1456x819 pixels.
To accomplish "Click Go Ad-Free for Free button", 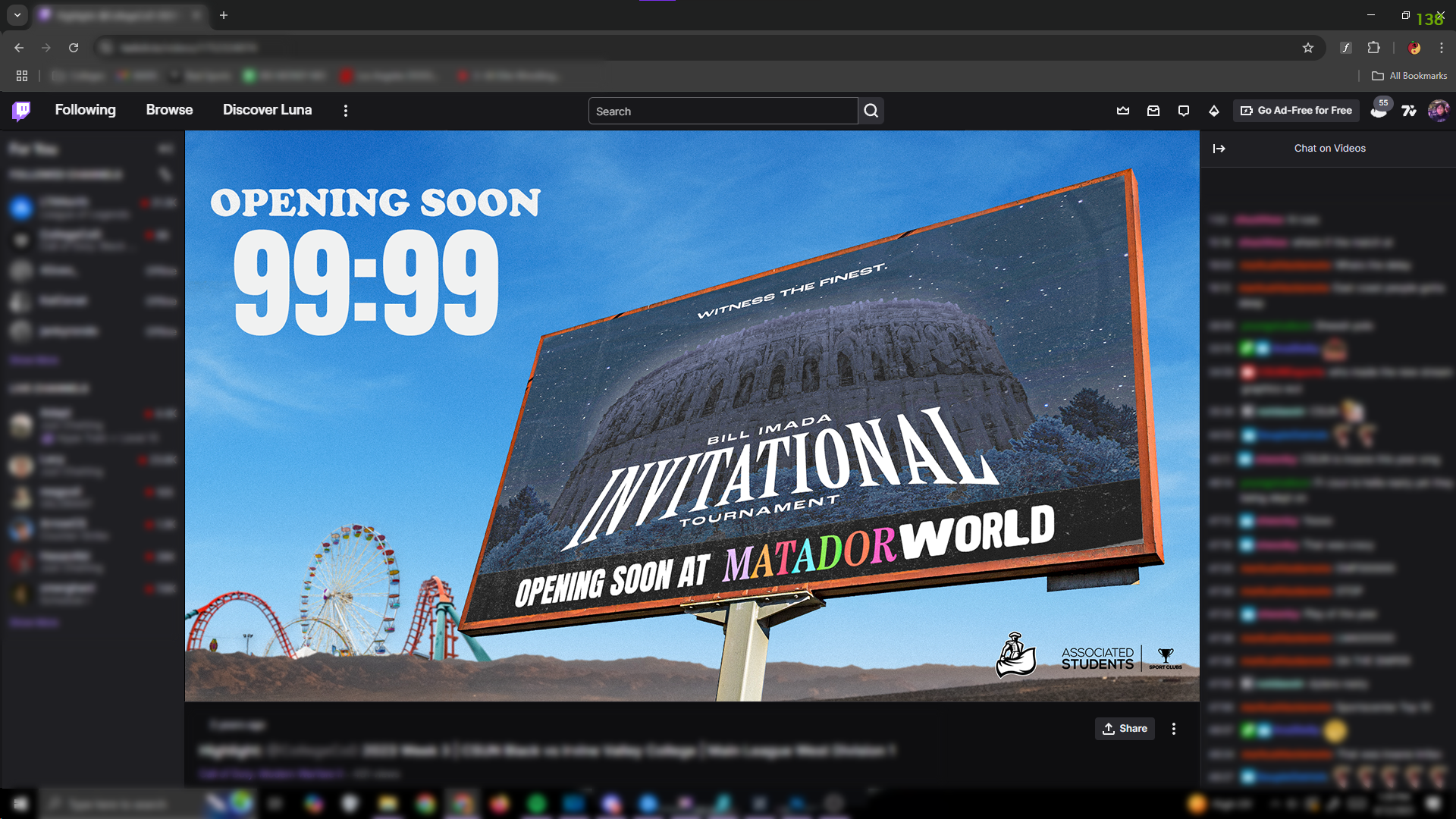I will coord(1296,111).
